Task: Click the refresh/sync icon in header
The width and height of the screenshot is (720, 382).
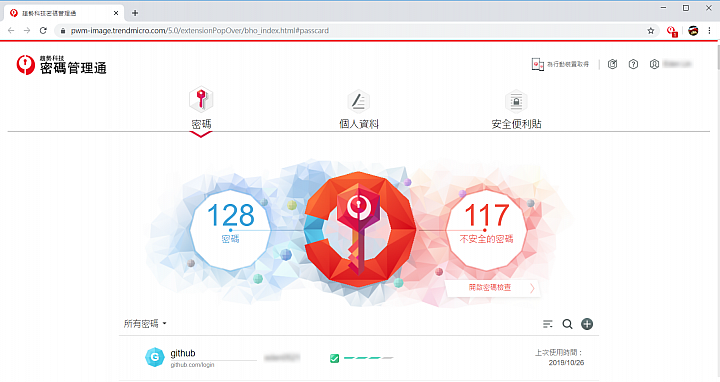Action: pyautogui.click(x=612, y=64)
